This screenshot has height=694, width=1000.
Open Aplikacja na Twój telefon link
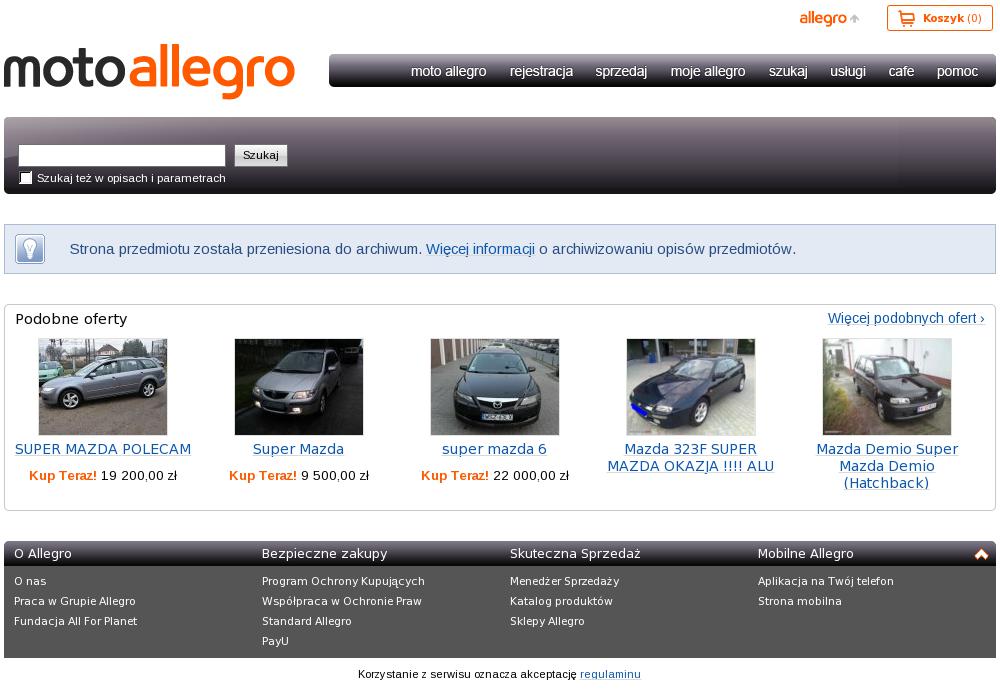[x=826, y=581]
